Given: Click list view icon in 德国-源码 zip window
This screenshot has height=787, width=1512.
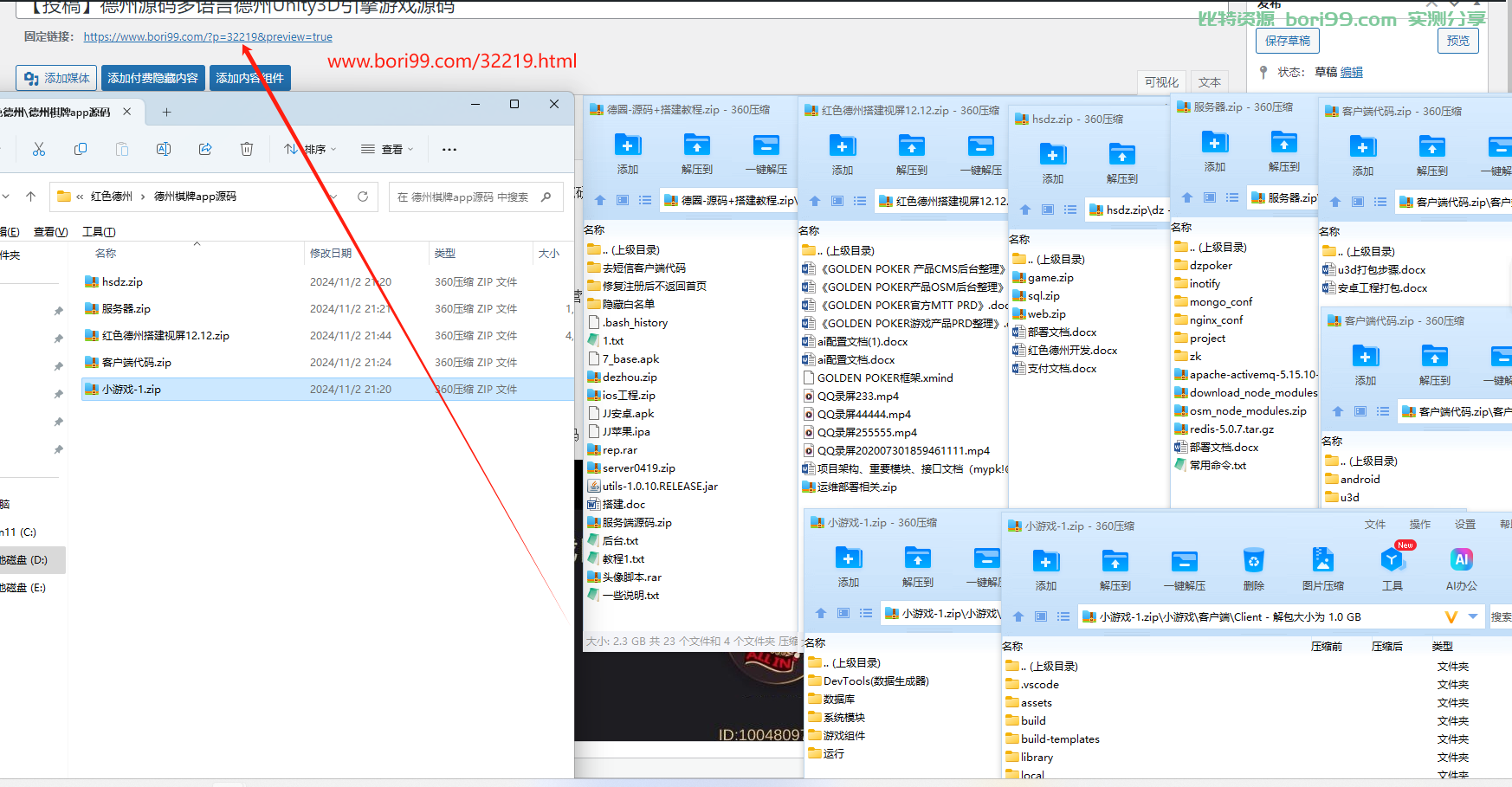Looking at the screenshot, I should pos(645,200).
